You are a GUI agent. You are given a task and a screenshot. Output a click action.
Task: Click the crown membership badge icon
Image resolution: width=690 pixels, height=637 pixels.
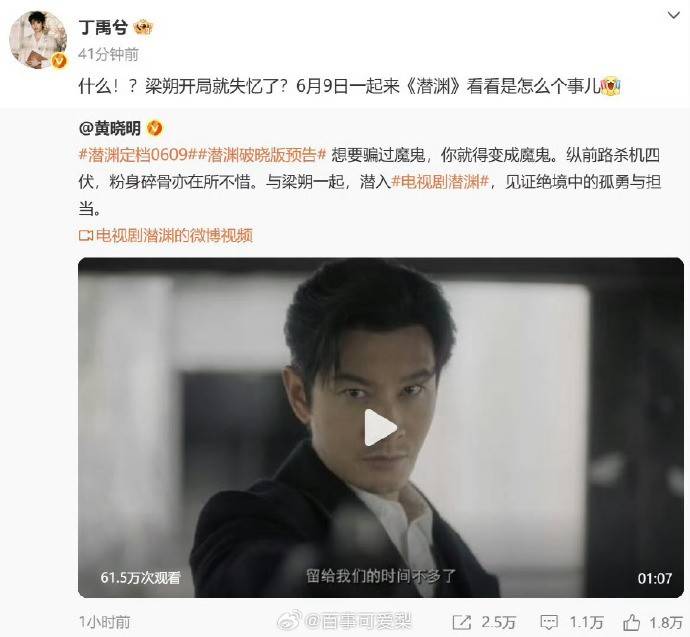tap(143, 28)
